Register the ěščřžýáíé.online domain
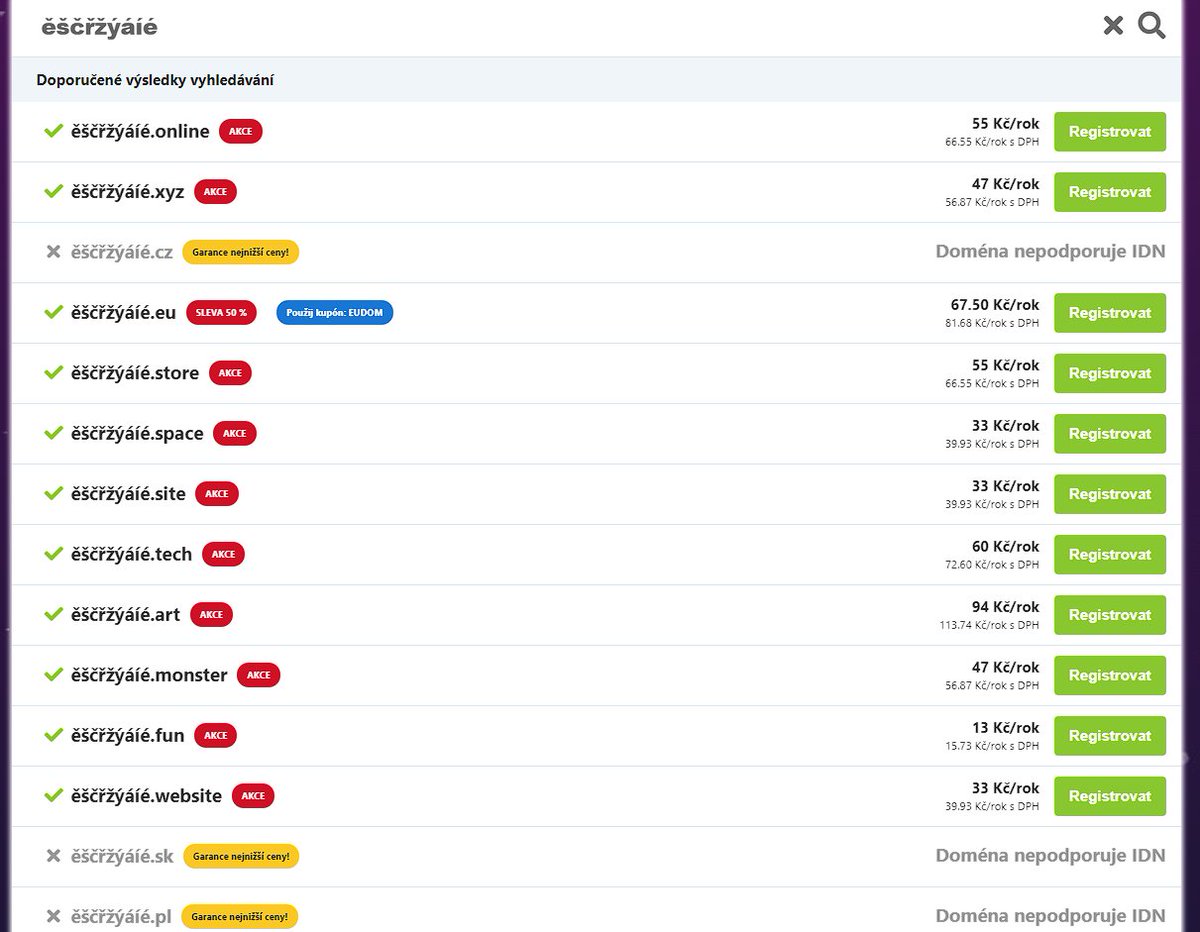 (x=1110, y=132)
